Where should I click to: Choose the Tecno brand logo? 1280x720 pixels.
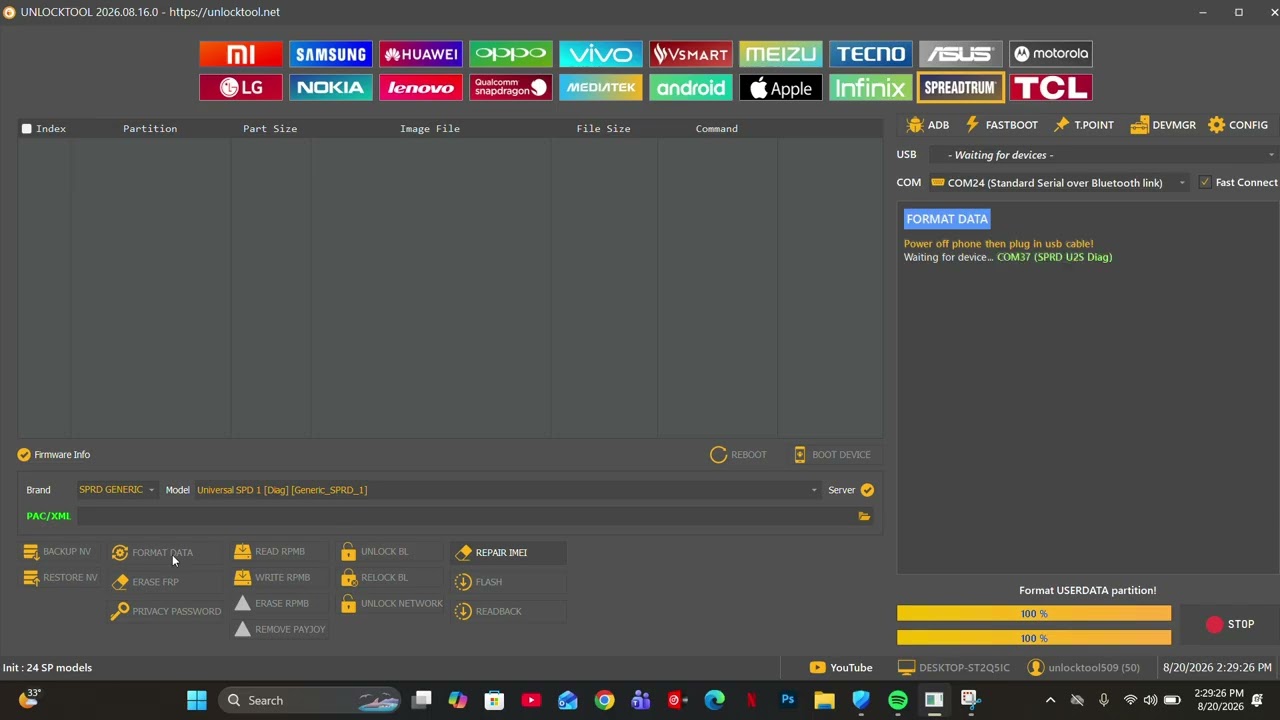coord(871,54)
